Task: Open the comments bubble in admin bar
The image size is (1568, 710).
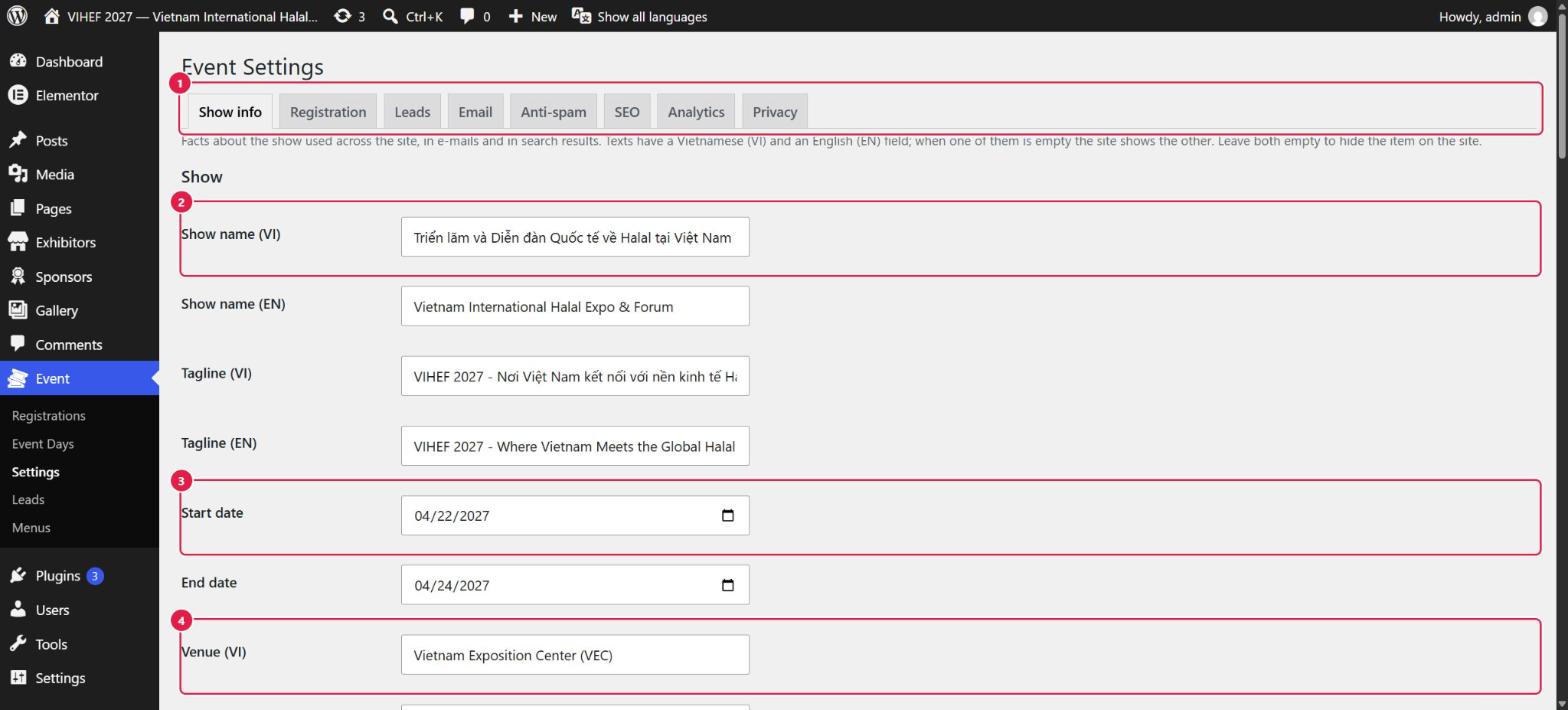Action: click(467, 16)
